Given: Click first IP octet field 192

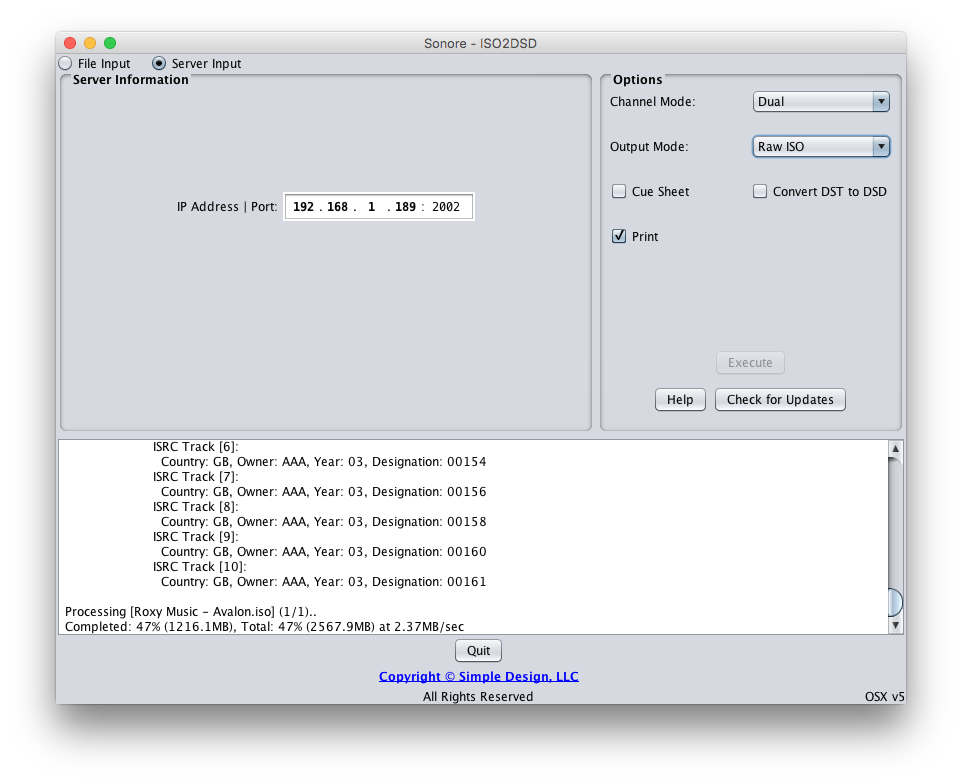Looking at the screenshot, I should pyautogui.click(x=303, y=207).
